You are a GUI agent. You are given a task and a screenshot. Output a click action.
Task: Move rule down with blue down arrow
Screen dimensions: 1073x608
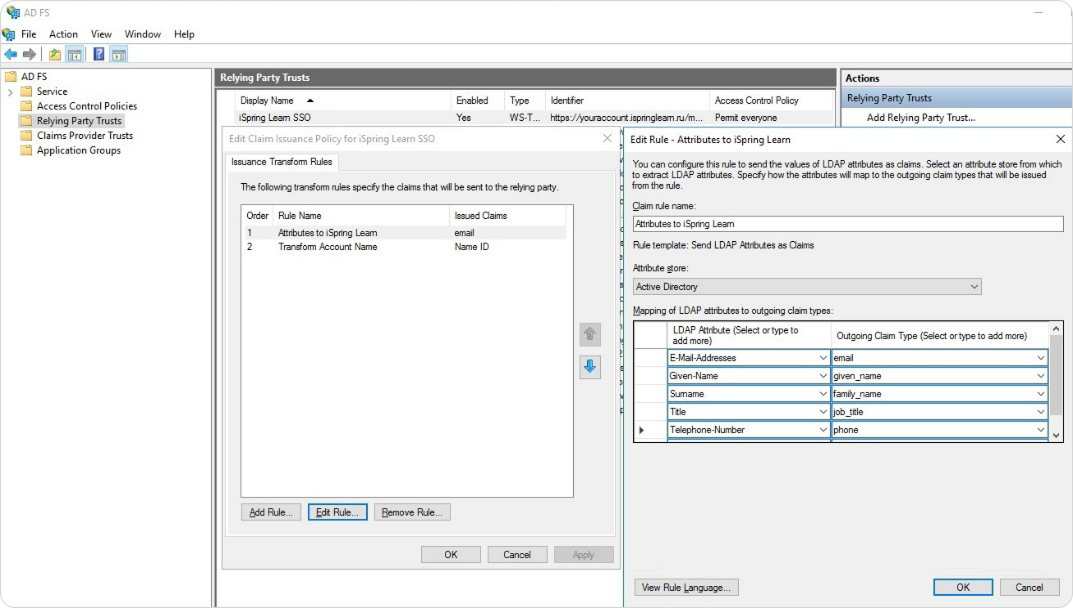[590, 366]
